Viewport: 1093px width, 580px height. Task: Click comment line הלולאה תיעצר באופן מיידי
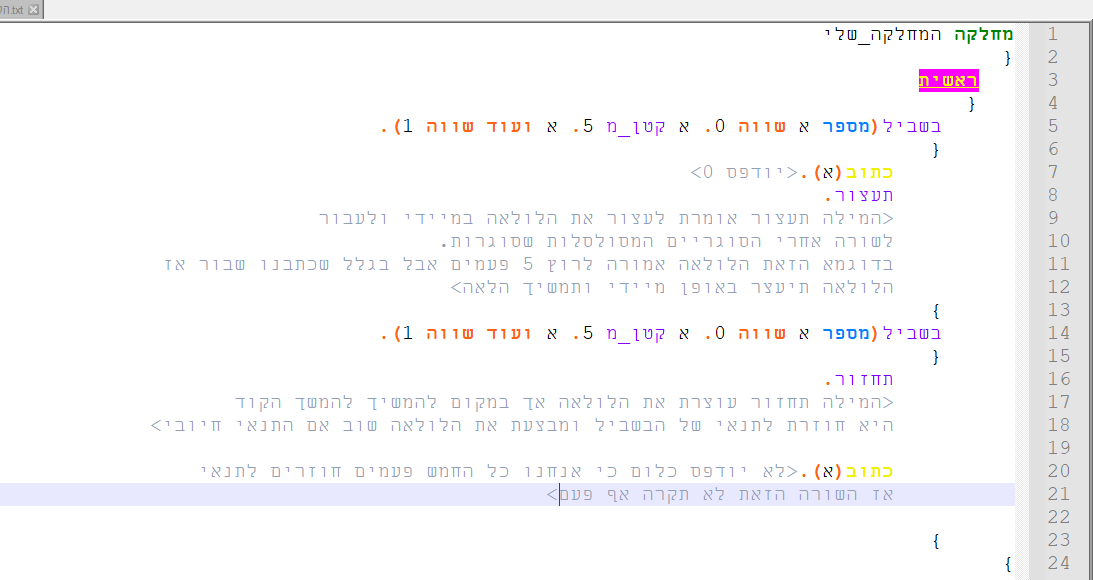673,287
